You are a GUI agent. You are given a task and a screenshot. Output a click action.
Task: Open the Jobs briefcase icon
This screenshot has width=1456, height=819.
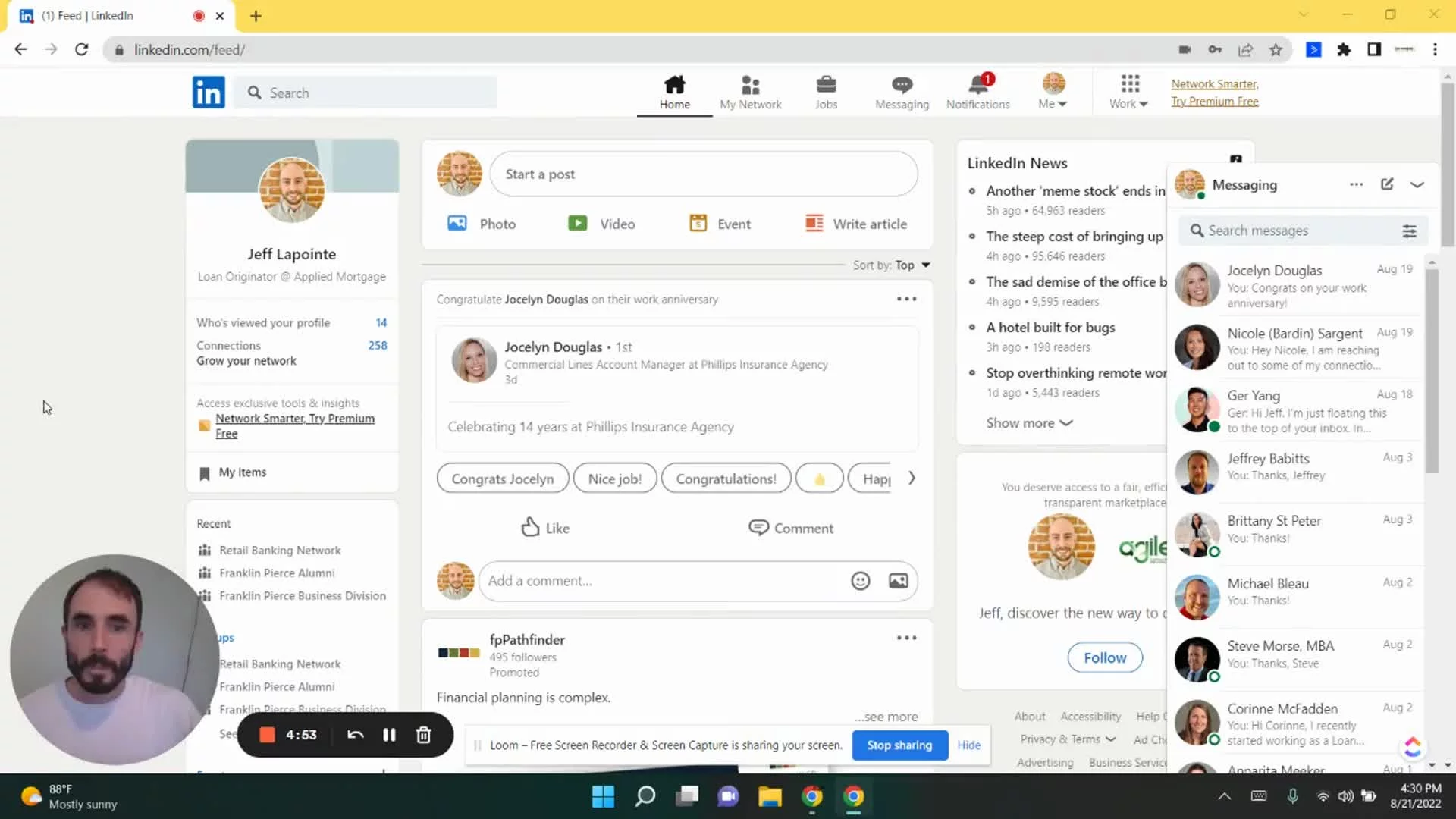click(826, 84)
